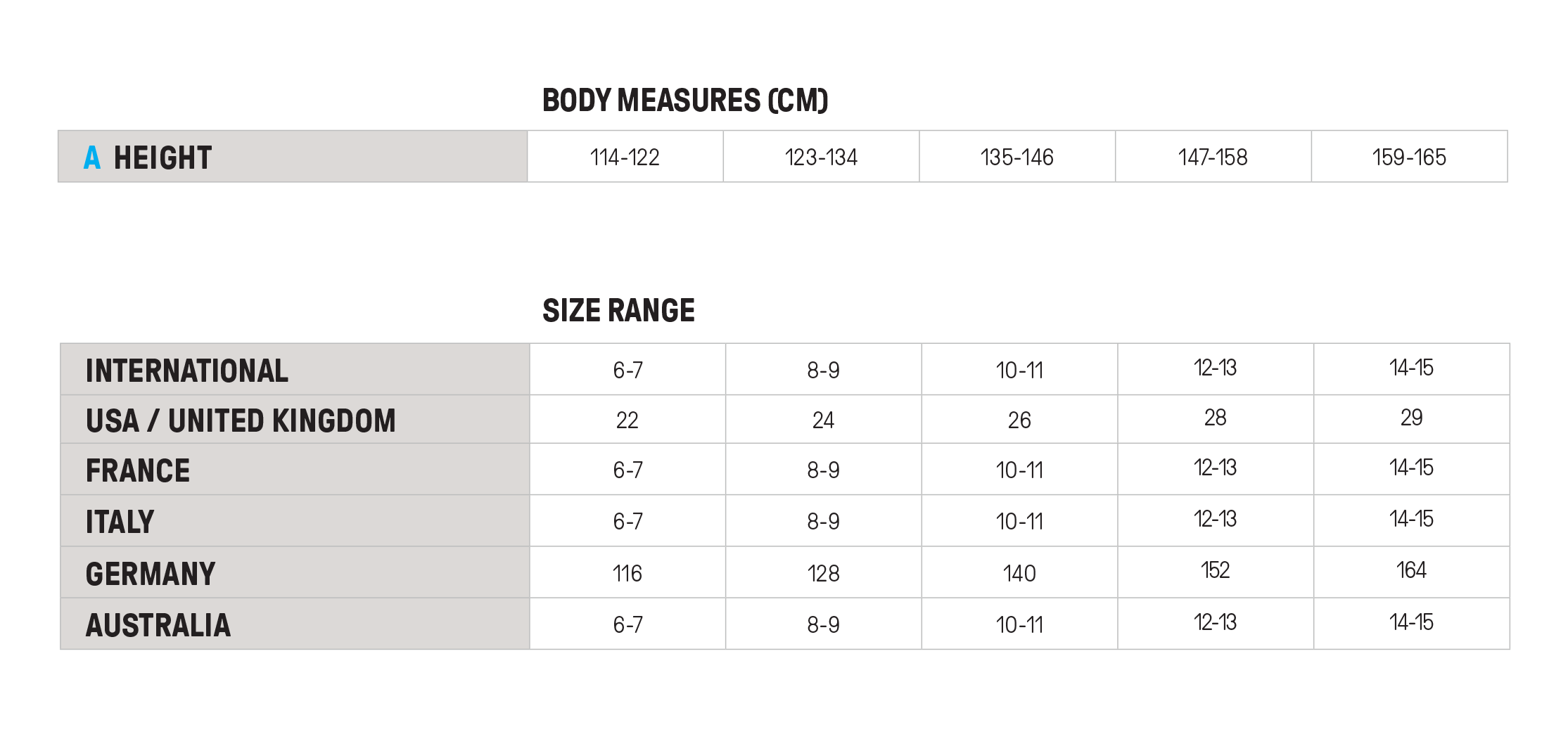Click the Australia 12-13 size cell

click(1215, 622)
